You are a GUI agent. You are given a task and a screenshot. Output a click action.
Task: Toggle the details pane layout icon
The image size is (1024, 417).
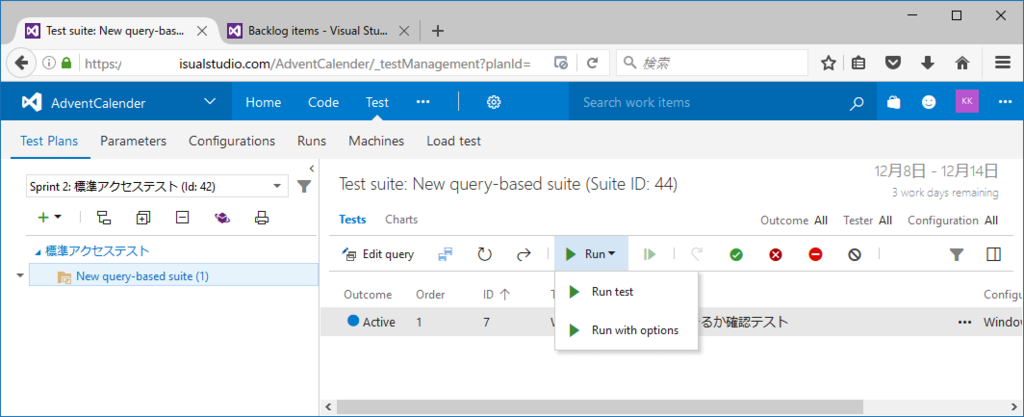(993, 255)
